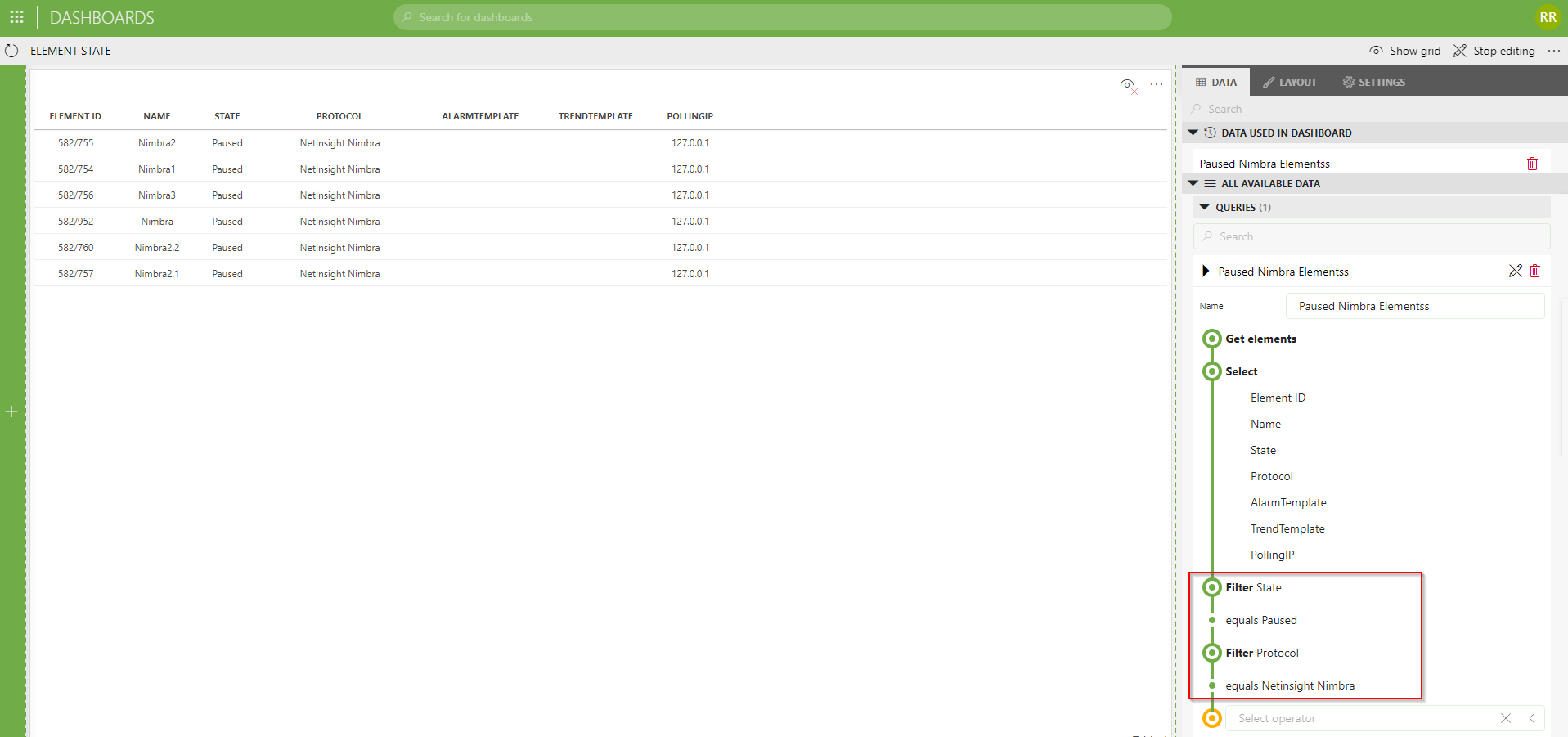
Task: Clear the Select operator field
Action: [x=1506, y=718]
